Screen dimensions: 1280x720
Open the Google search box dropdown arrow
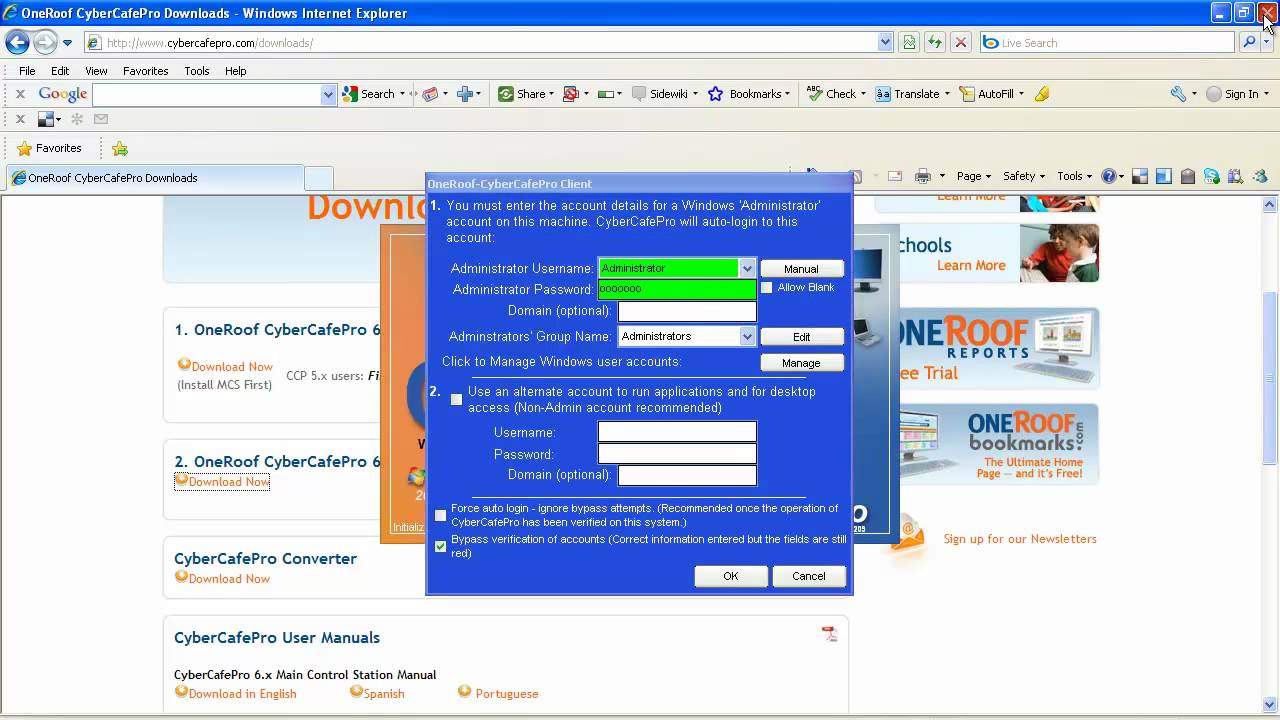[x=328, y=94]
